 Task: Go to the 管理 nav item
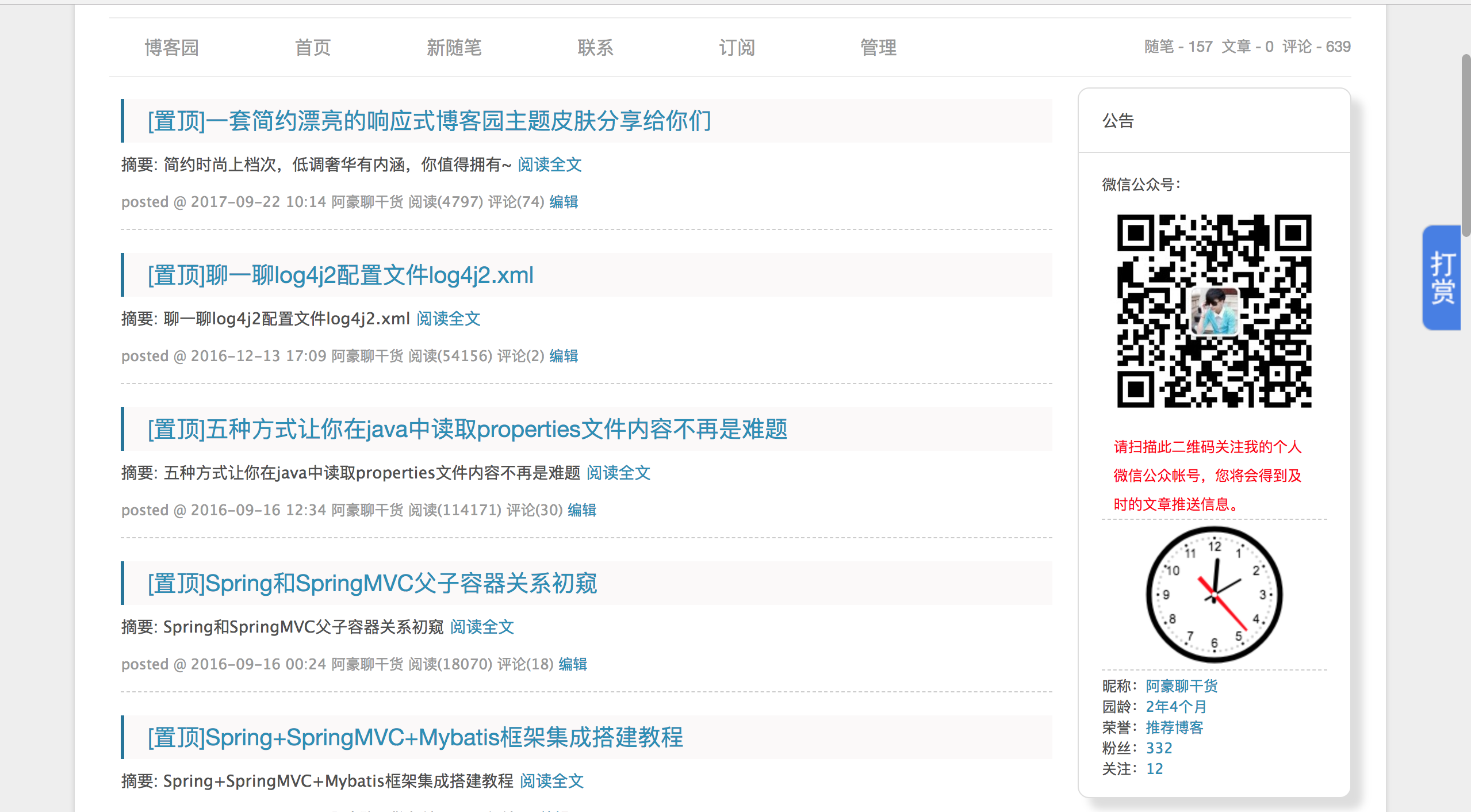(878, 47)
